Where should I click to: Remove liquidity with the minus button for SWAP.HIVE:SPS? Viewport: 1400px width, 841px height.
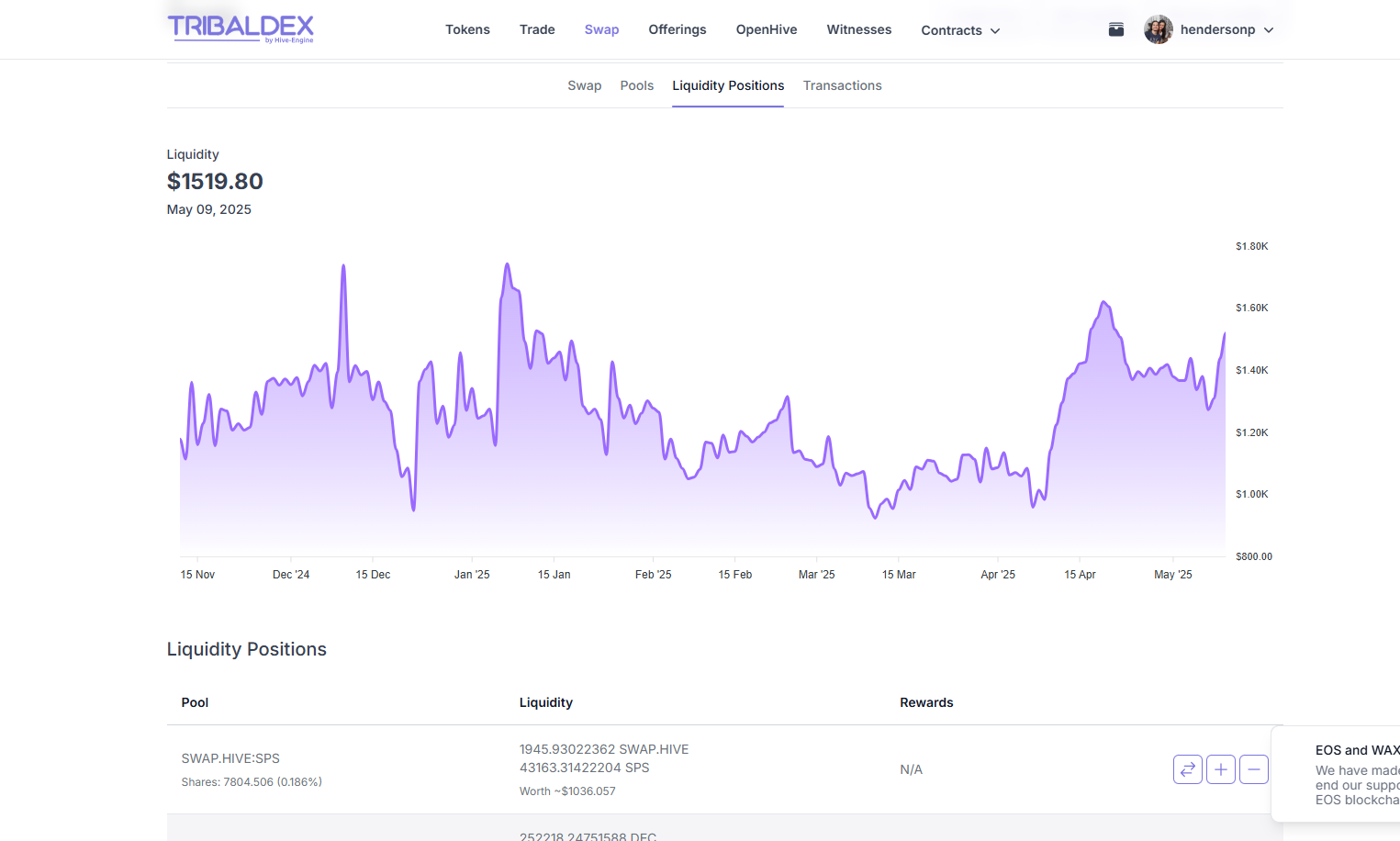tap(1254, 769)
